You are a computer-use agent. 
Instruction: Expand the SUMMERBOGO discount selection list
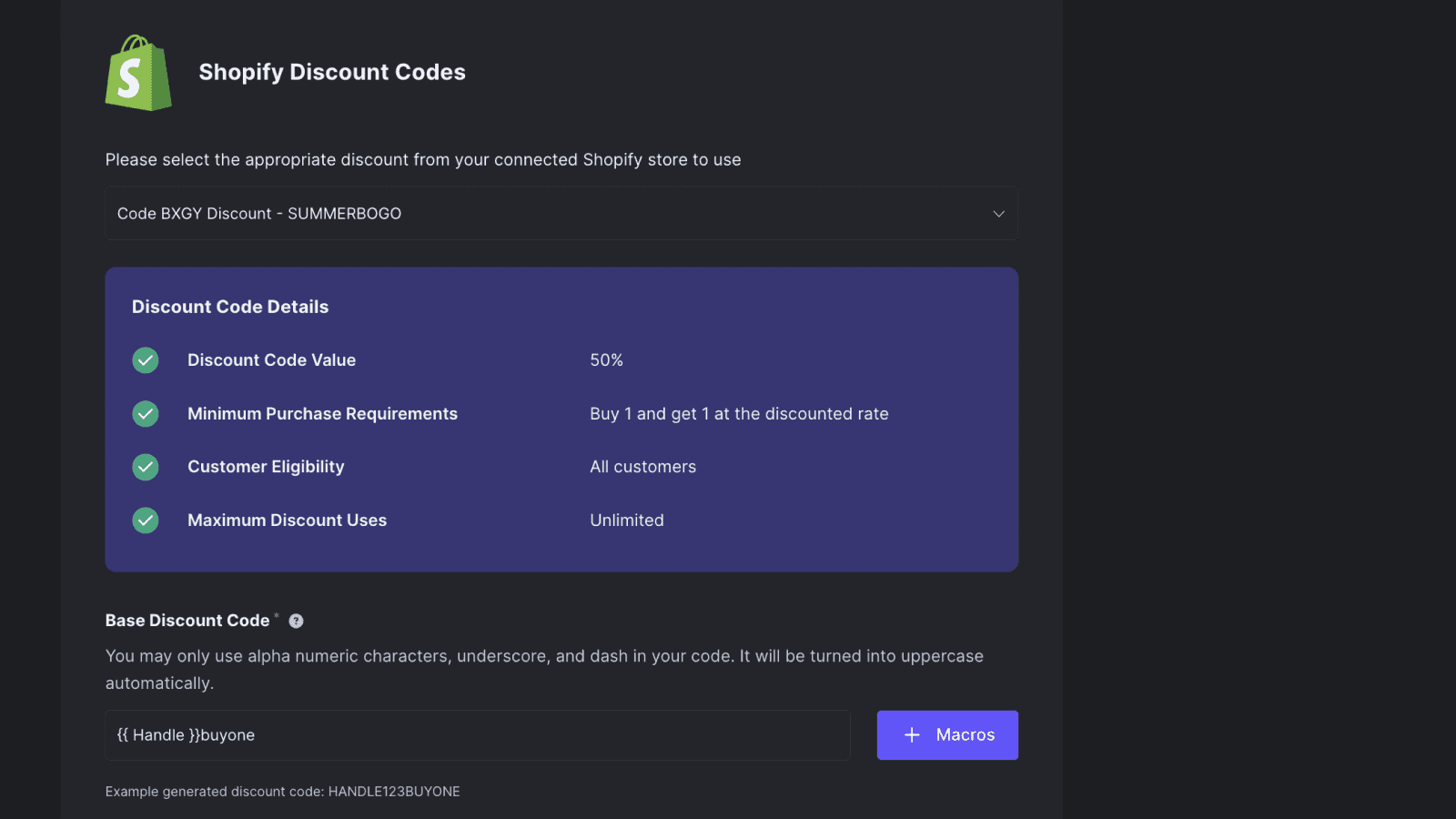pos(561,213)
